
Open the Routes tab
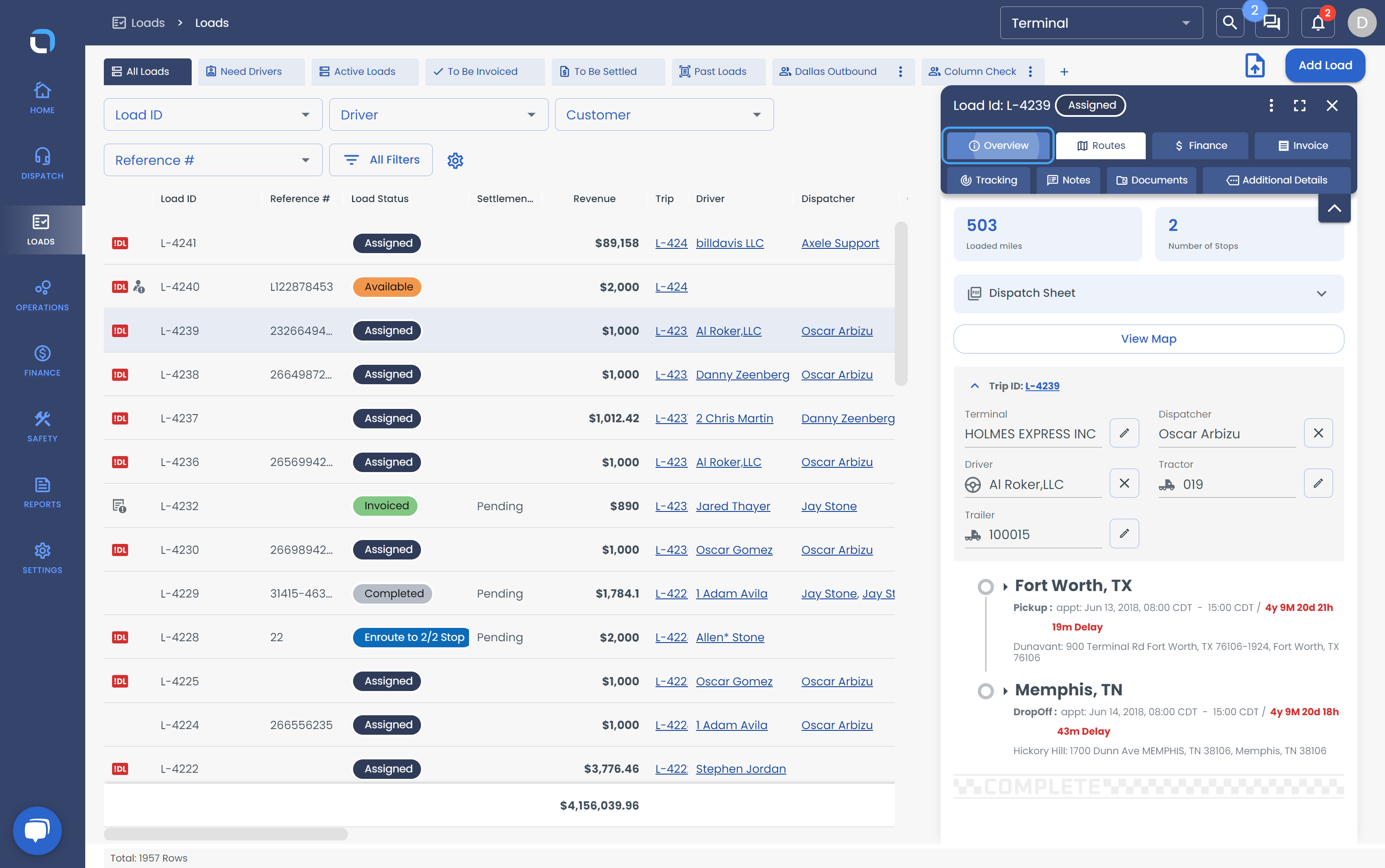[1100, 146]
